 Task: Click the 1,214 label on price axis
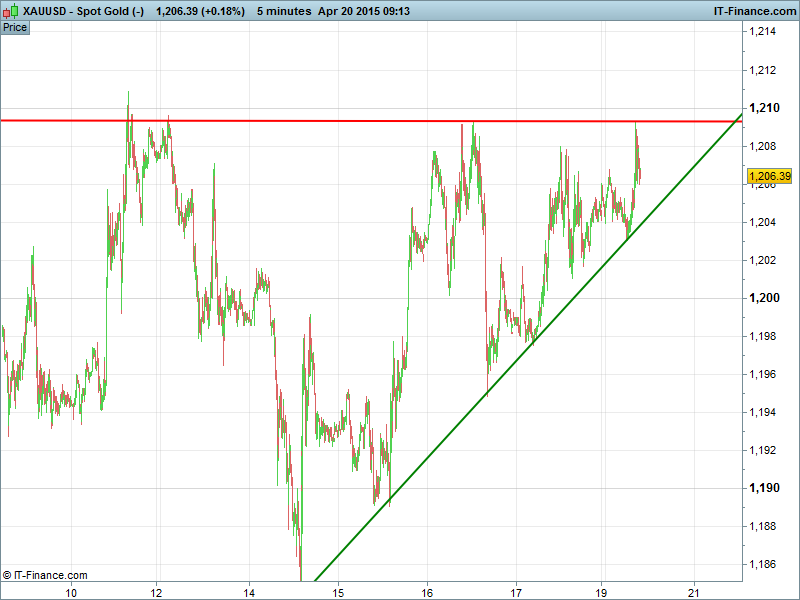(763, 32)
